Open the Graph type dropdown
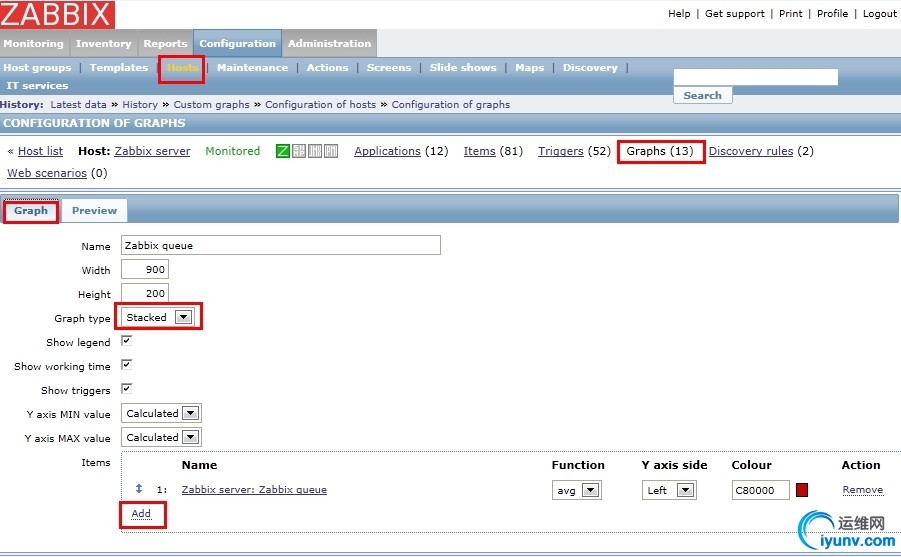 158,317
